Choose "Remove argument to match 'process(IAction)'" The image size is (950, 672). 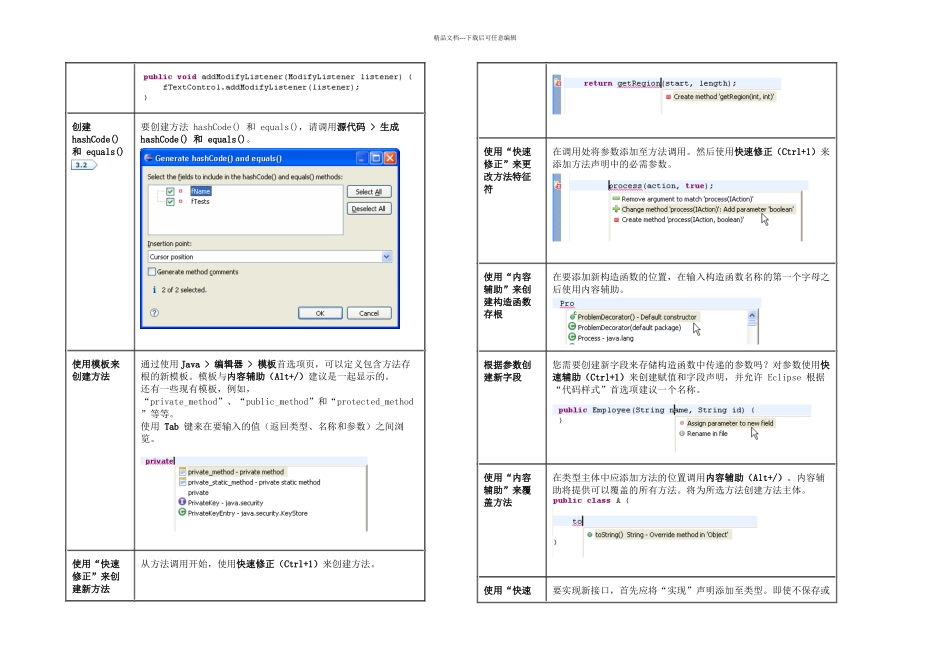(687, 199)
